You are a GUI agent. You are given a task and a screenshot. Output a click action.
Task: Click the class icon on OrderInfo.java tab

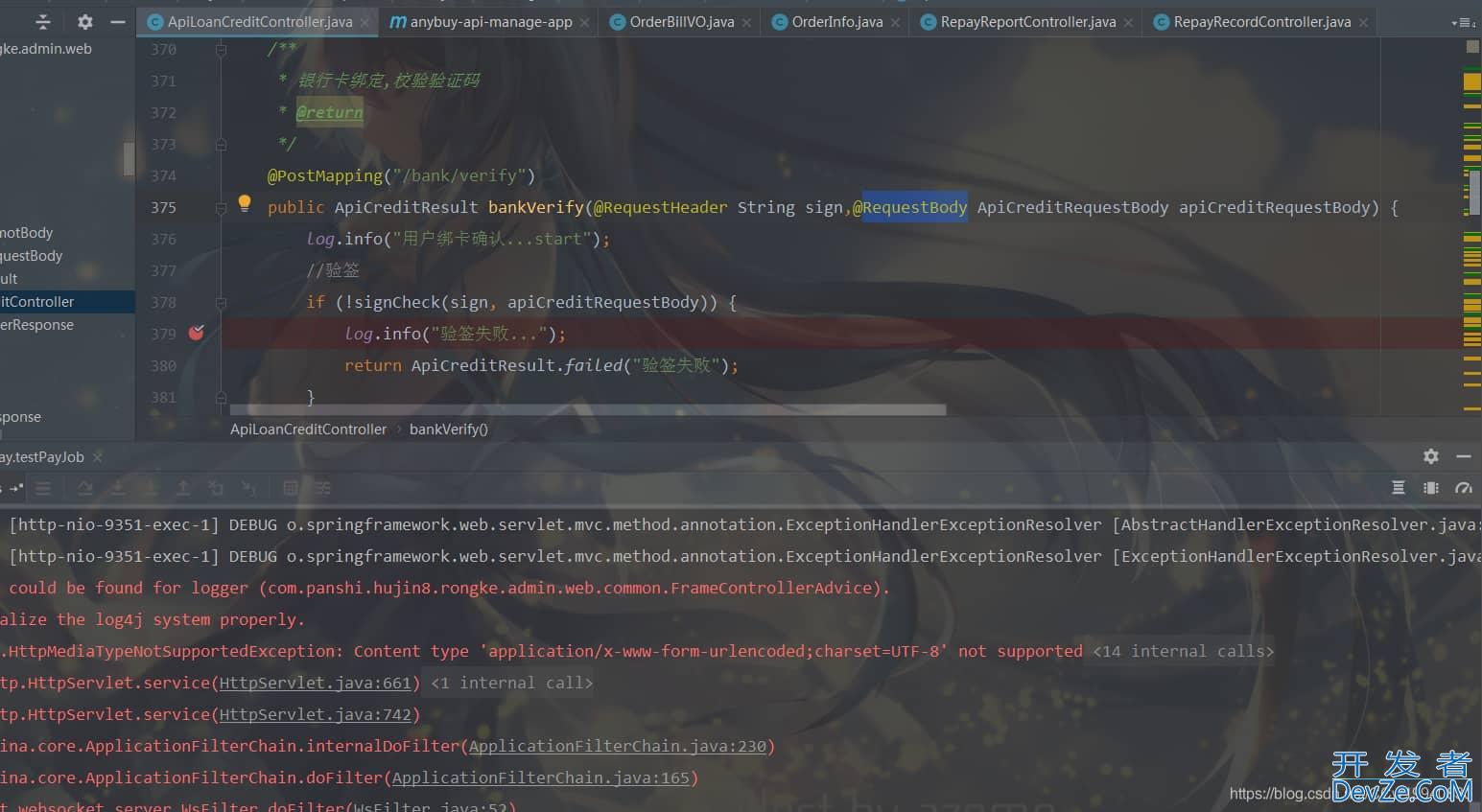780,22
